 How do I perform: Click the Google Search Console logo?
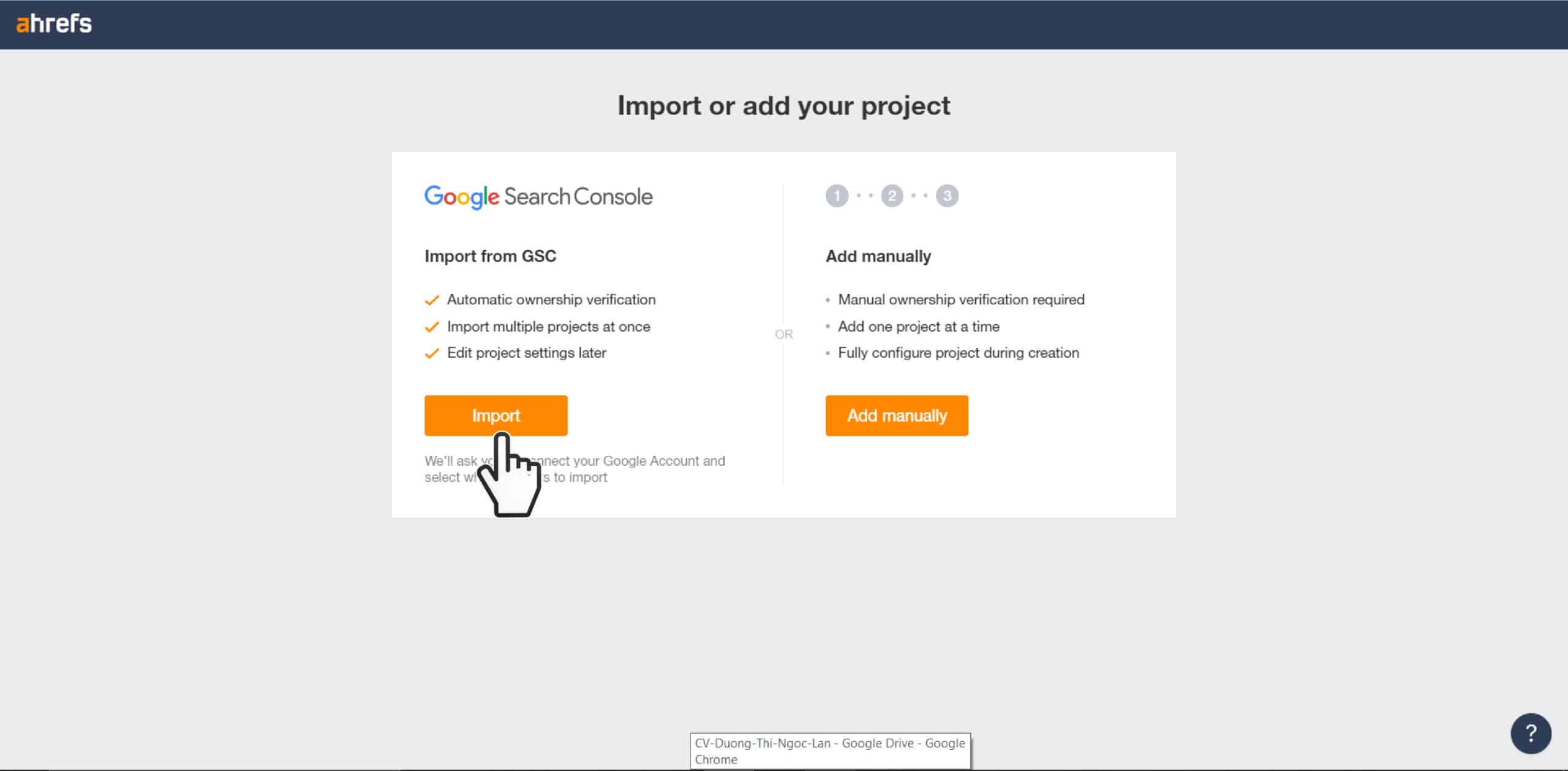538,197
